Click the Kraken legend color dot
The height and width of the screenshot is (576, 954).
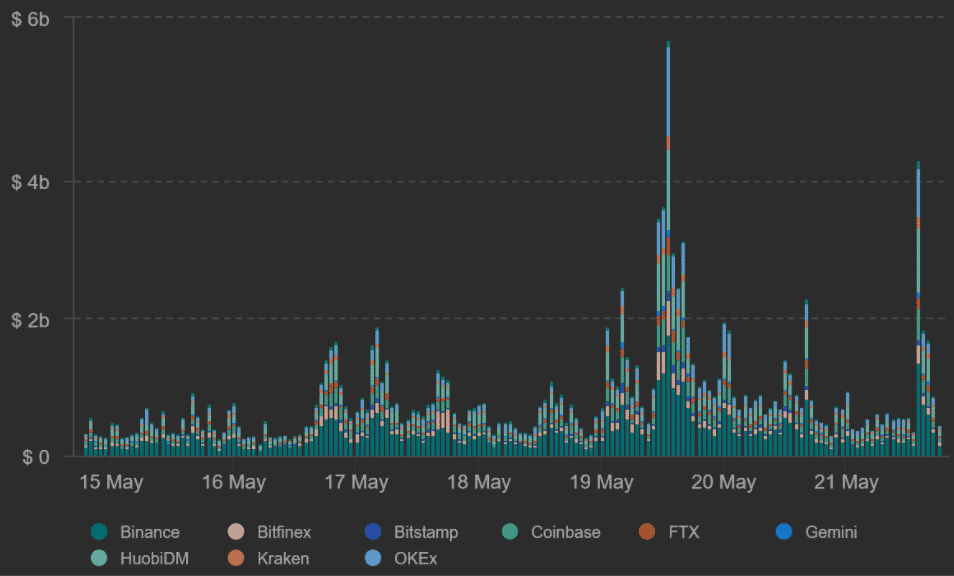[x=236, y=558]
